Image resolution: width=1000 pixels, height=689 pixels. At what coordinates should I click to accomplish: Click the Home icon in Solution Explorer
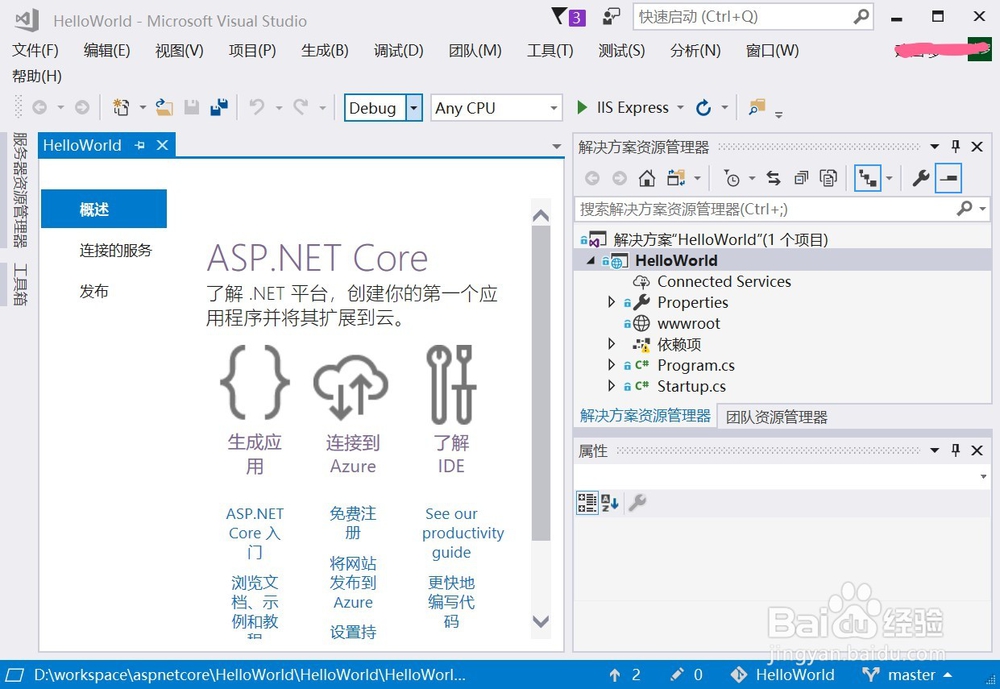coord(647,177)
